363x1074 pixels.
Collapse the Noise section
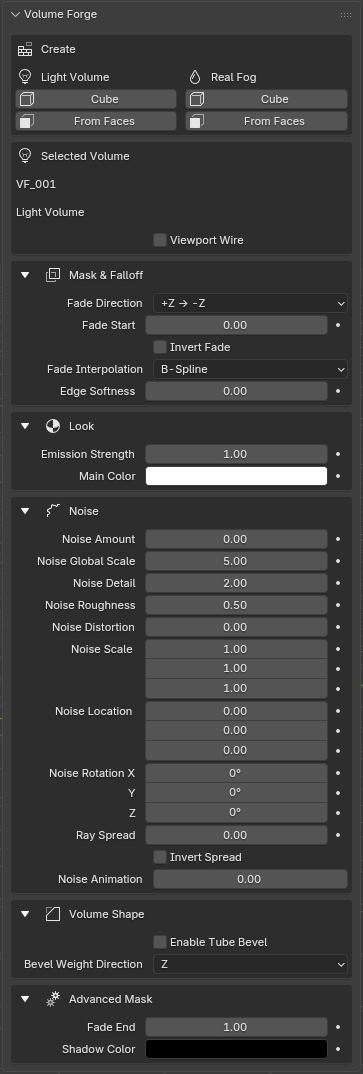[x=25, y=511]
